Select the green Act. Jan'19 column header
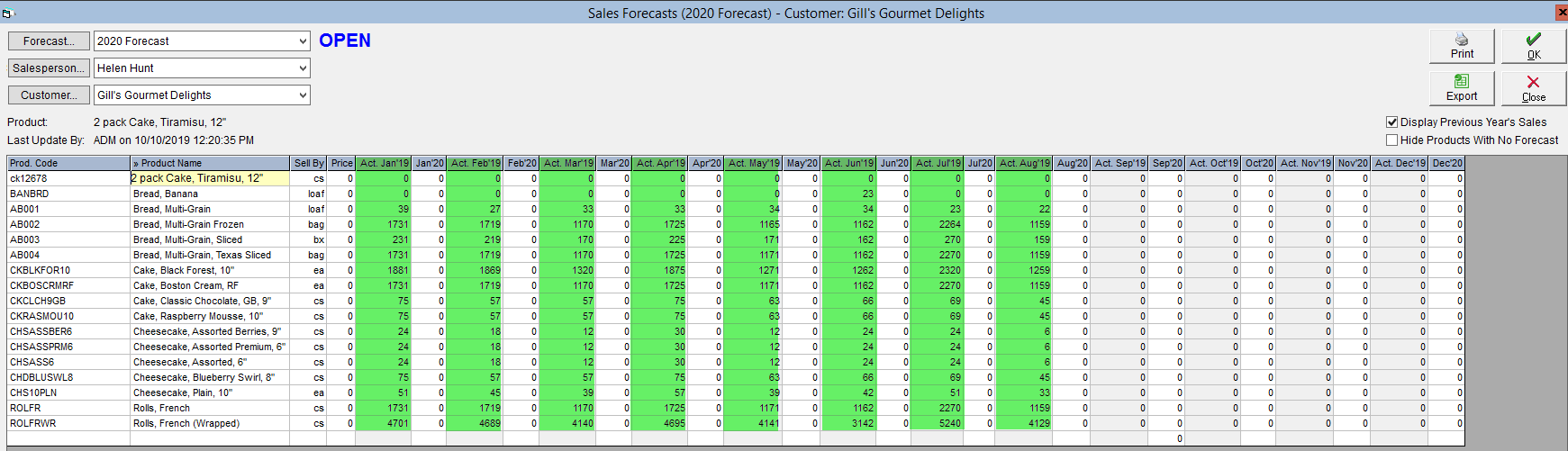The width and height of the screenshot is (1568, 451). pos(384,163)
